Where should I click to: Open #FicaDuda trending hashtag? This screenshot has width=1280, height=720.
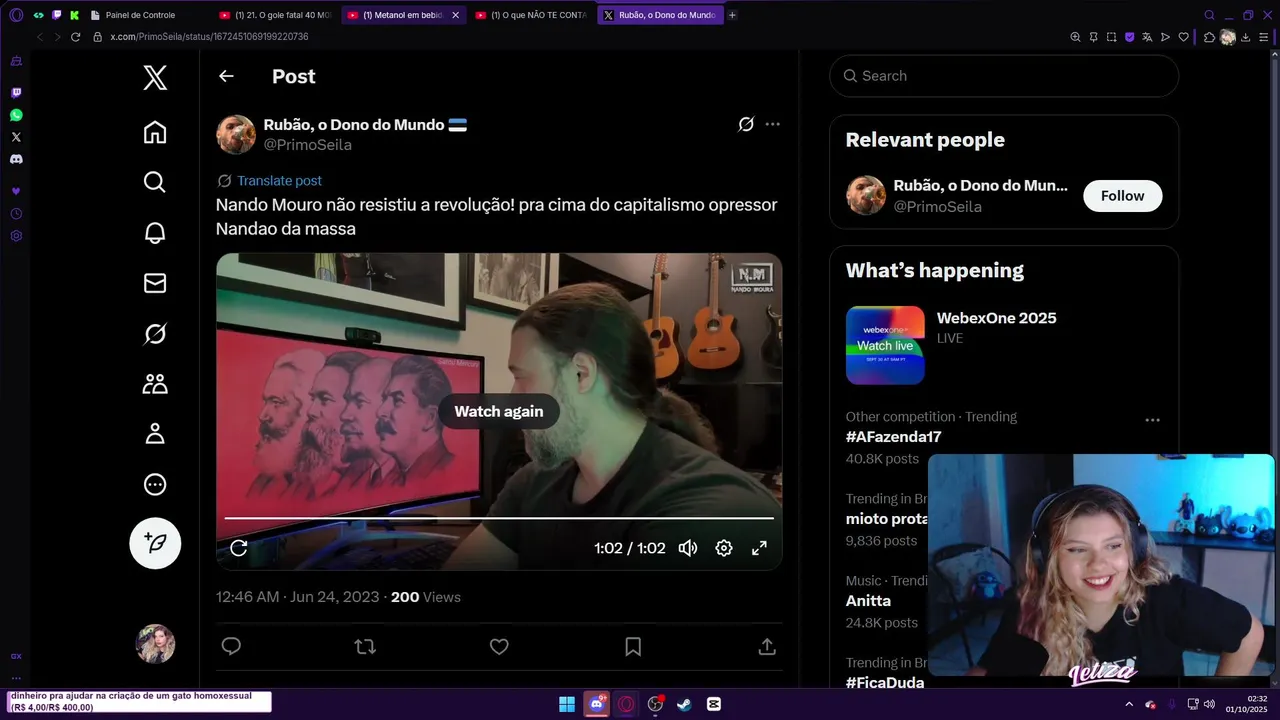tap(885, 682)
